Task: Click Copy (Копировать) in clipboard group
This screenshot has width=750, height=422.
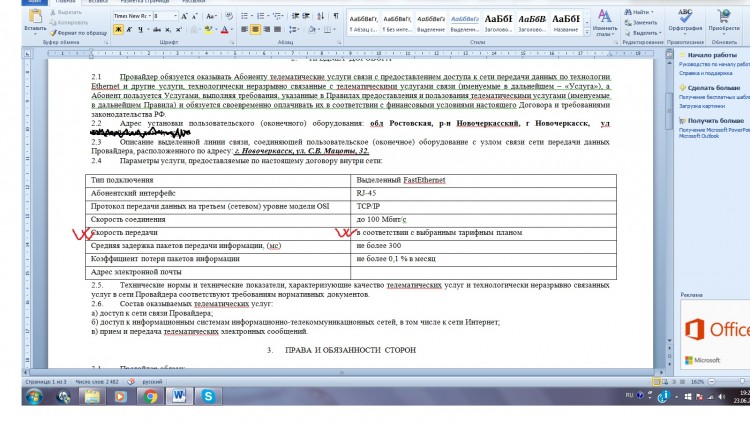Action: pyautogui.click(x=69, y=22)
